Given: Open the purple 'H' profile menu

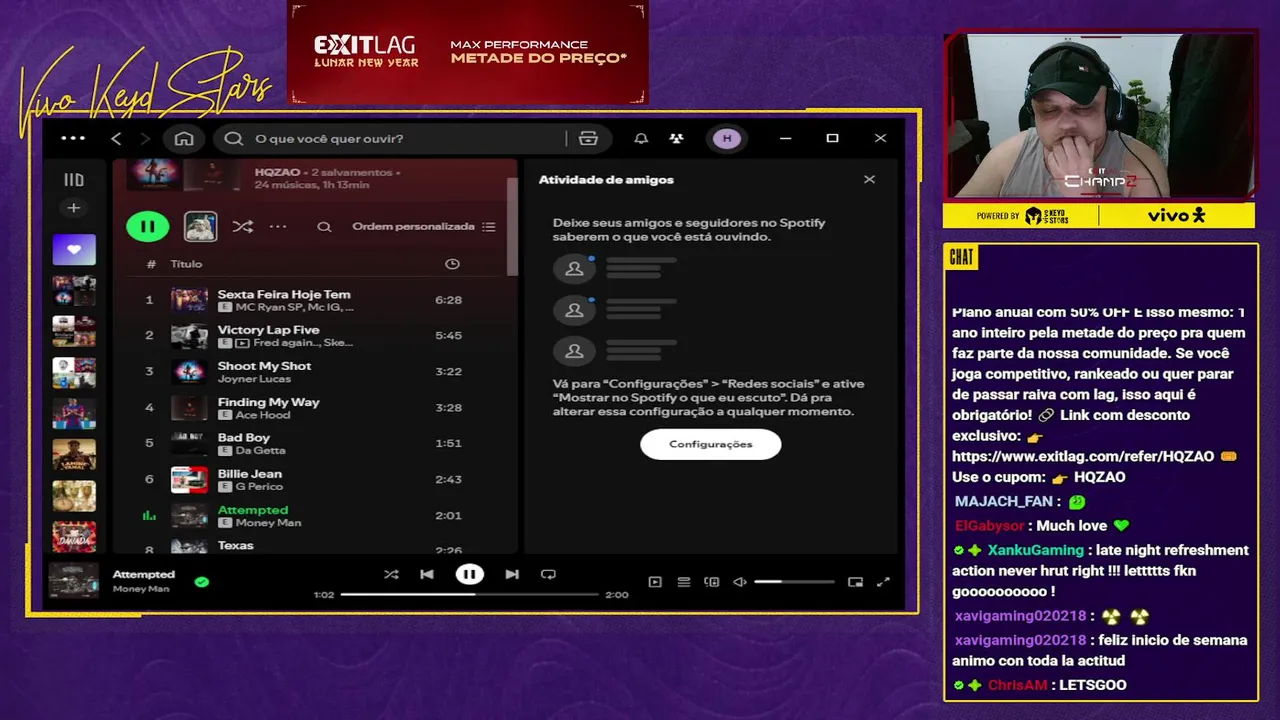Looking at the screenshot, I should click(727, 138).
